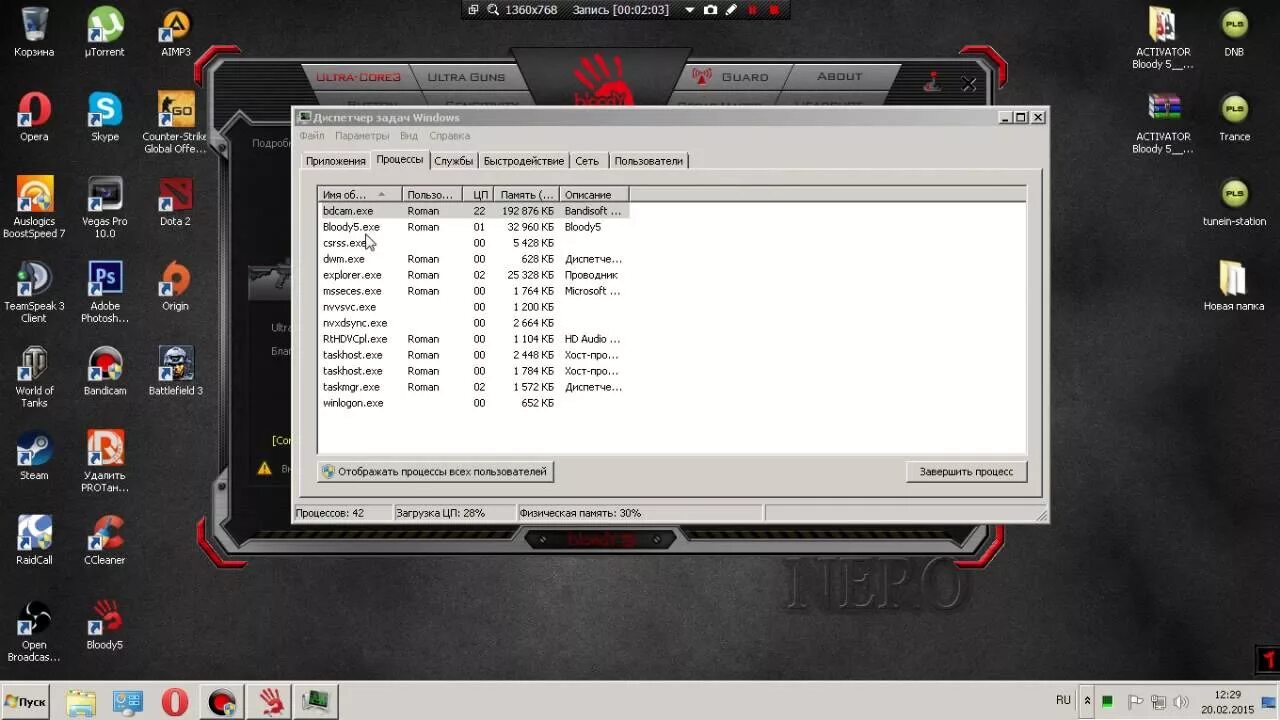Select the msseces.exe process row
This screenshot has width=1280, height=720.
point(473,291)
